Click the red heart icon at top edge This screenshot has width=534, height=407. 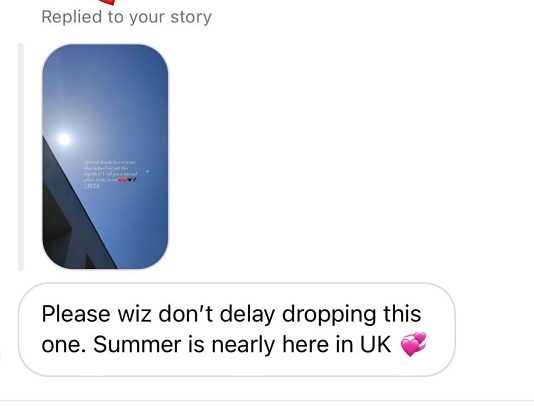(x=109, y=2)
